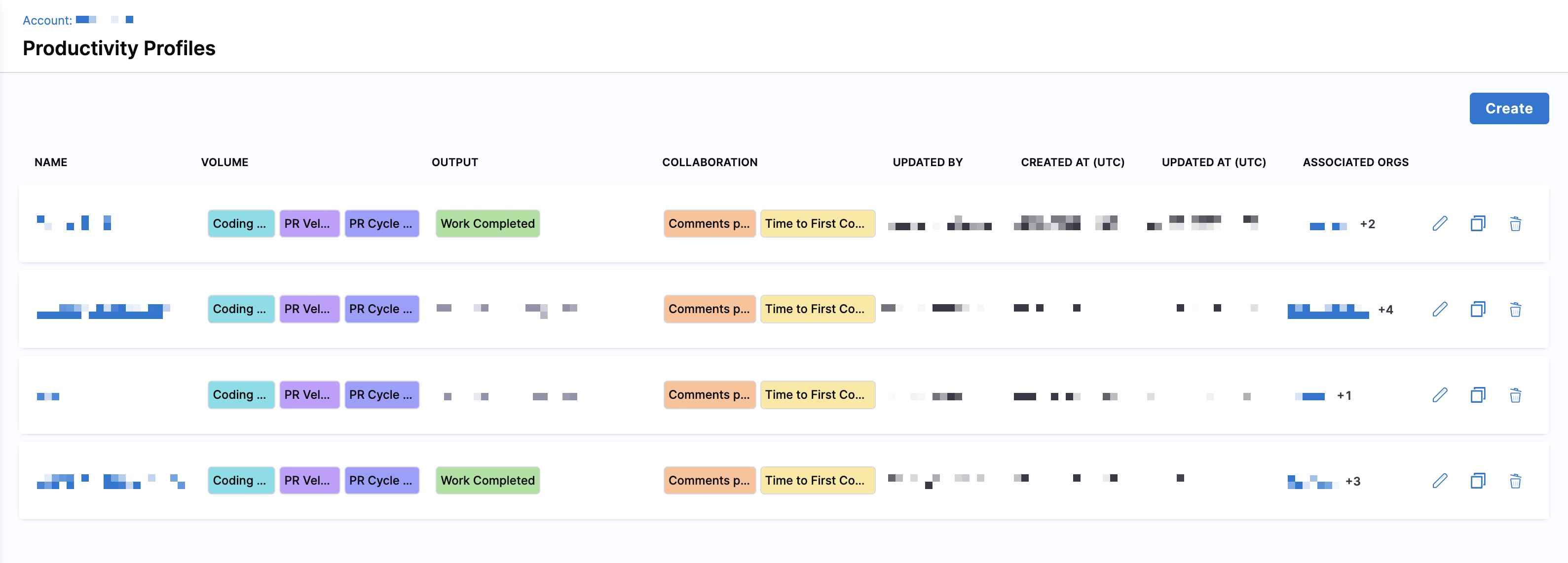Viewport: 1568px width, 563px height.
Task: Click the pencil icon in the last row
Action: (x=1440, y=481)
